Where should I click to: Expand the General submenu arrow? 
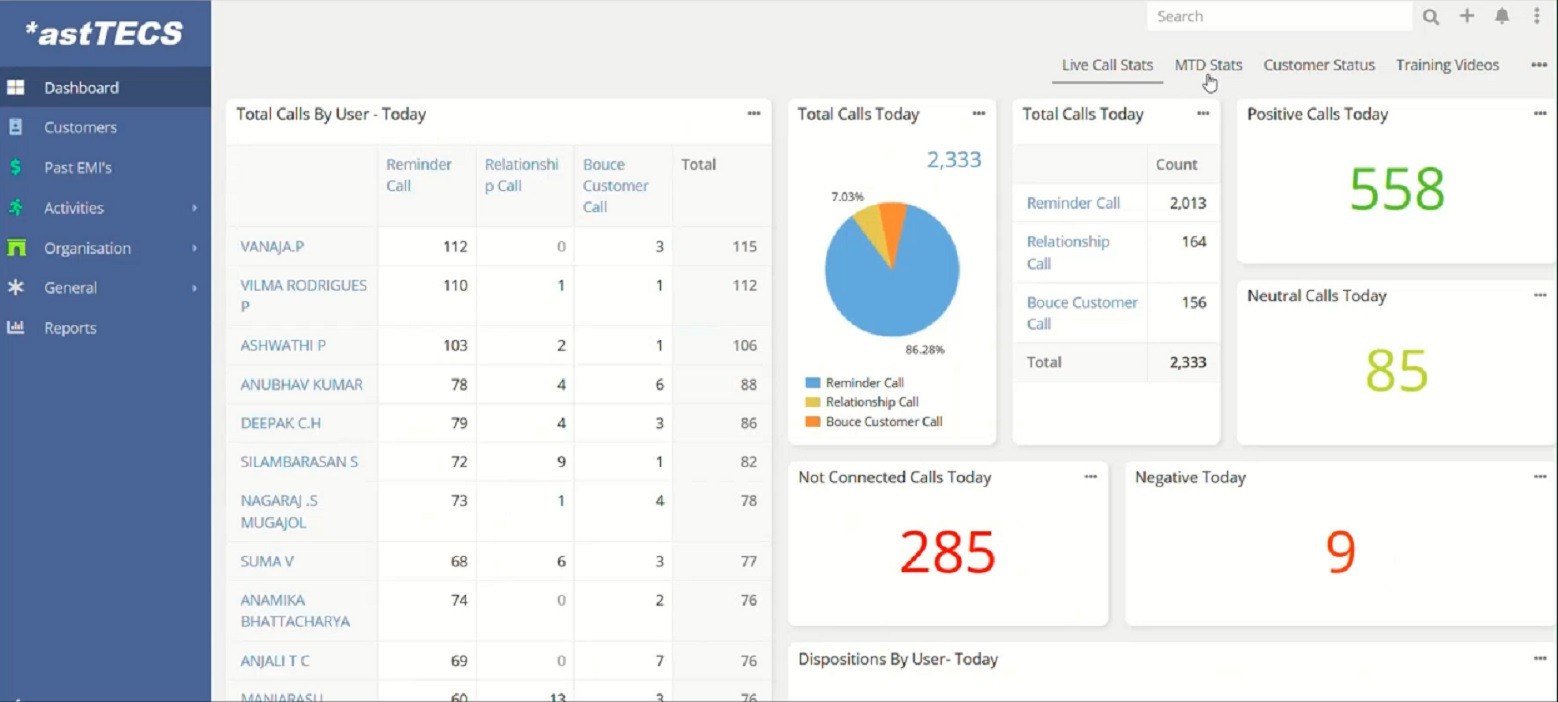(x=195, y=288)
